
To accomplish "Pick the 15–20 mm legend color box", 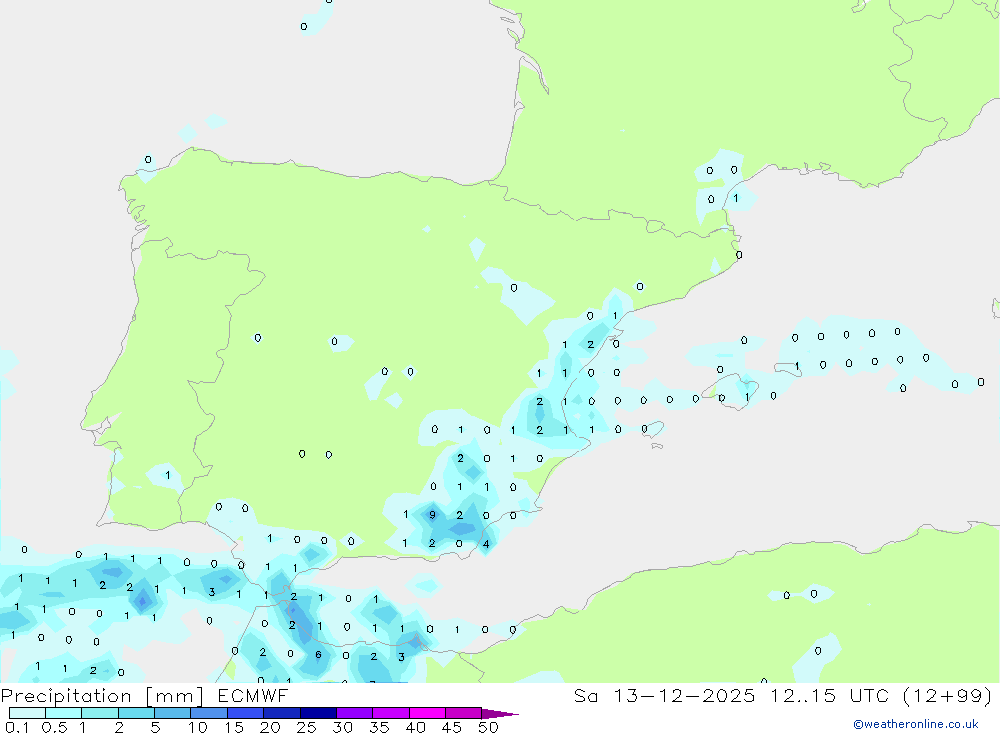I will tap(246, 713).
